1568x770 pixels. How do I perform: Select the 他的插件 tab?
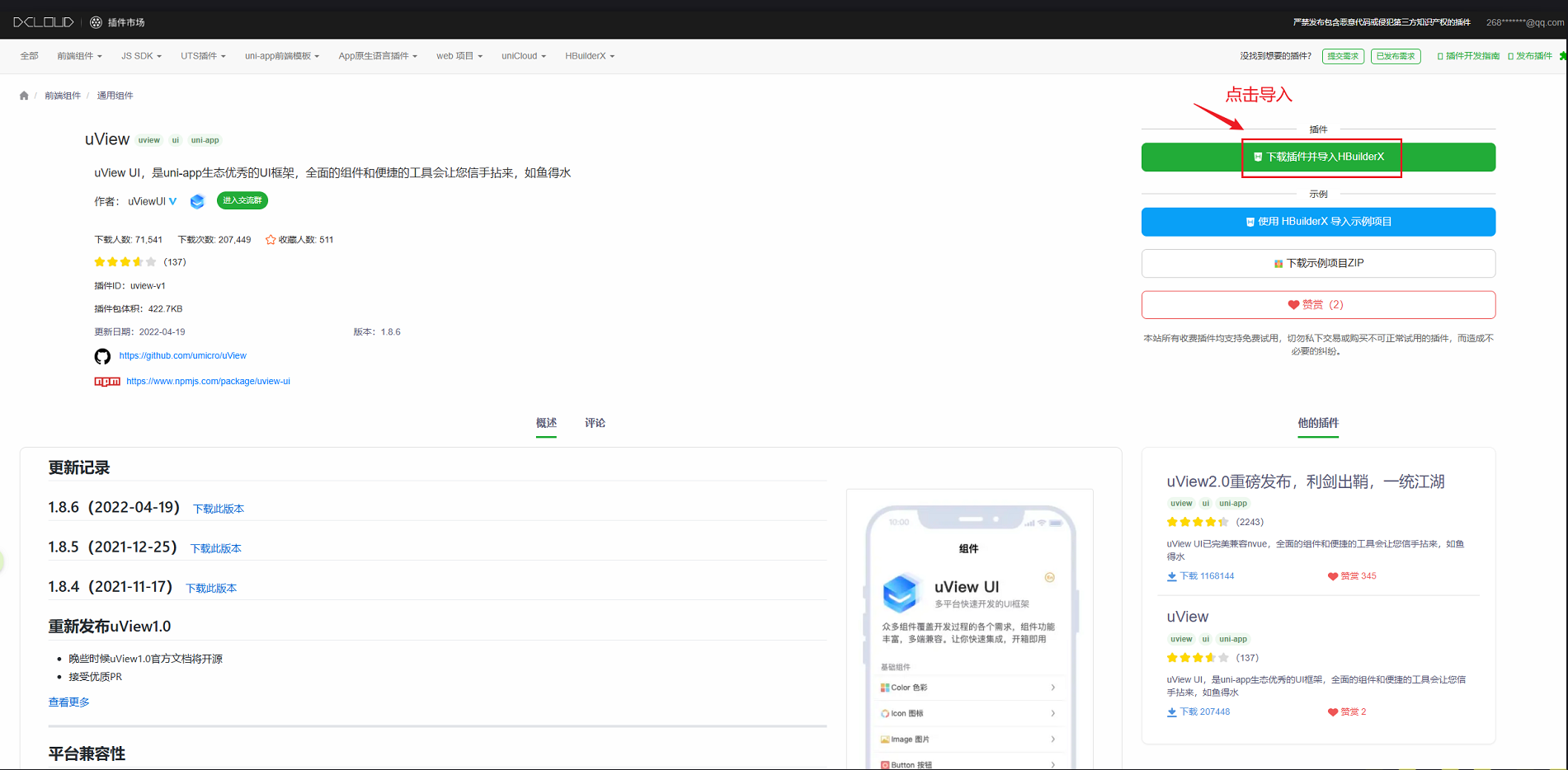point(1318,423)
